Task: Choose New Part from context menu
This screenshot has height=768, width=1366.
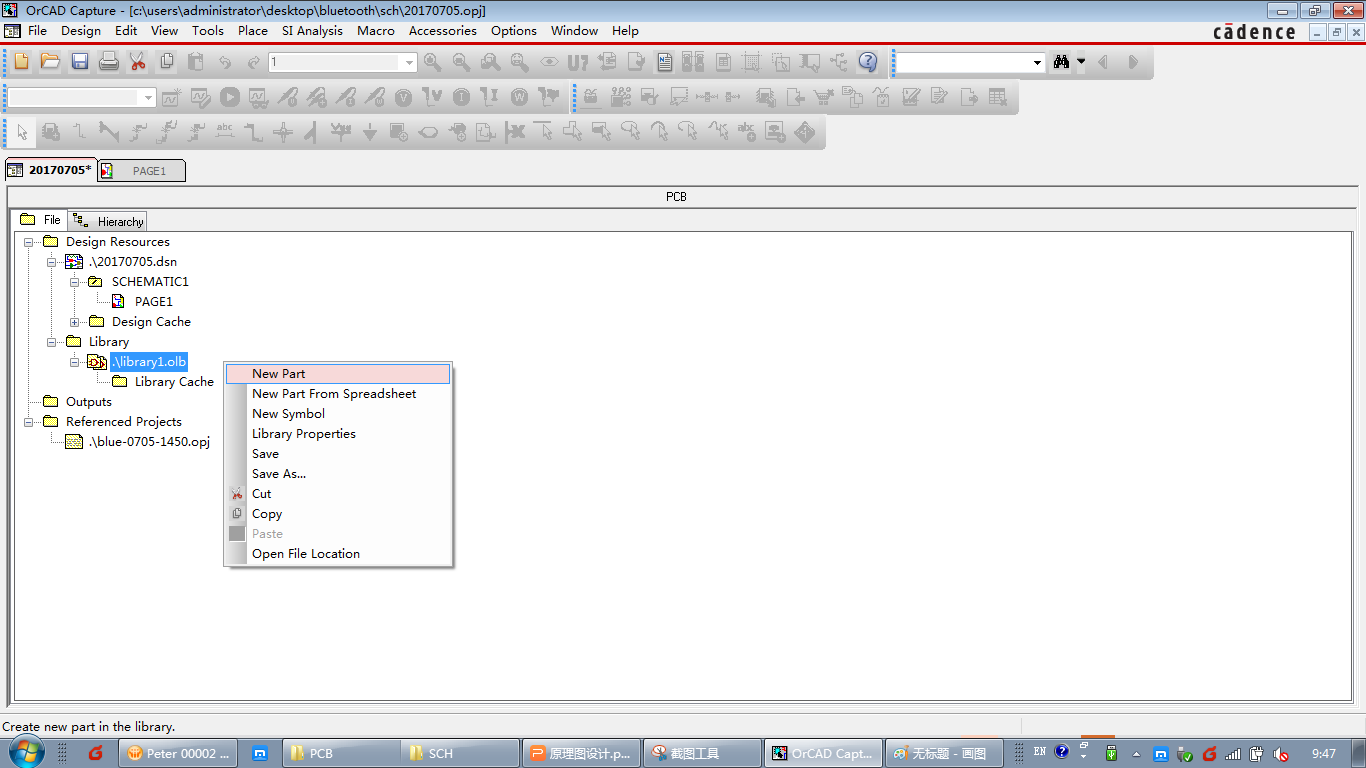Action: 338,374
